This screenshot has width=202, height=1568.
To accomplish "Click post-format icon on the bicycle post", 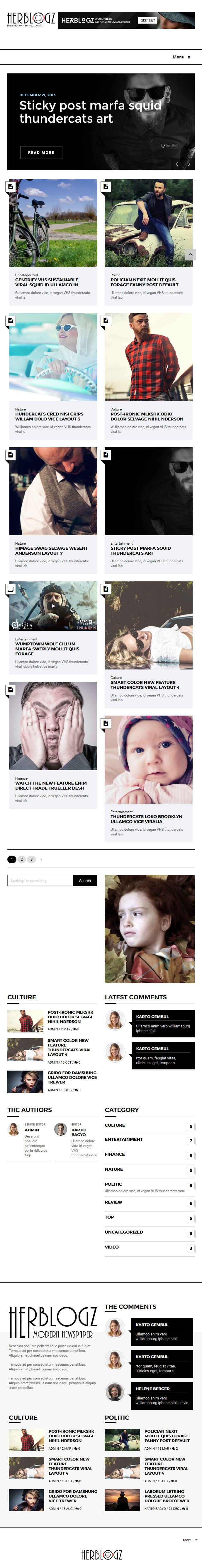I will (10, 186).
